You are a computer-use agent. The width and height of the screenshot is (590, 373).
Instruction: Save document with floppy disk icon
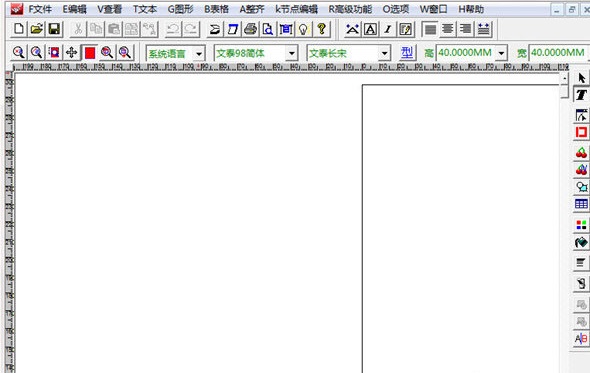54,29
